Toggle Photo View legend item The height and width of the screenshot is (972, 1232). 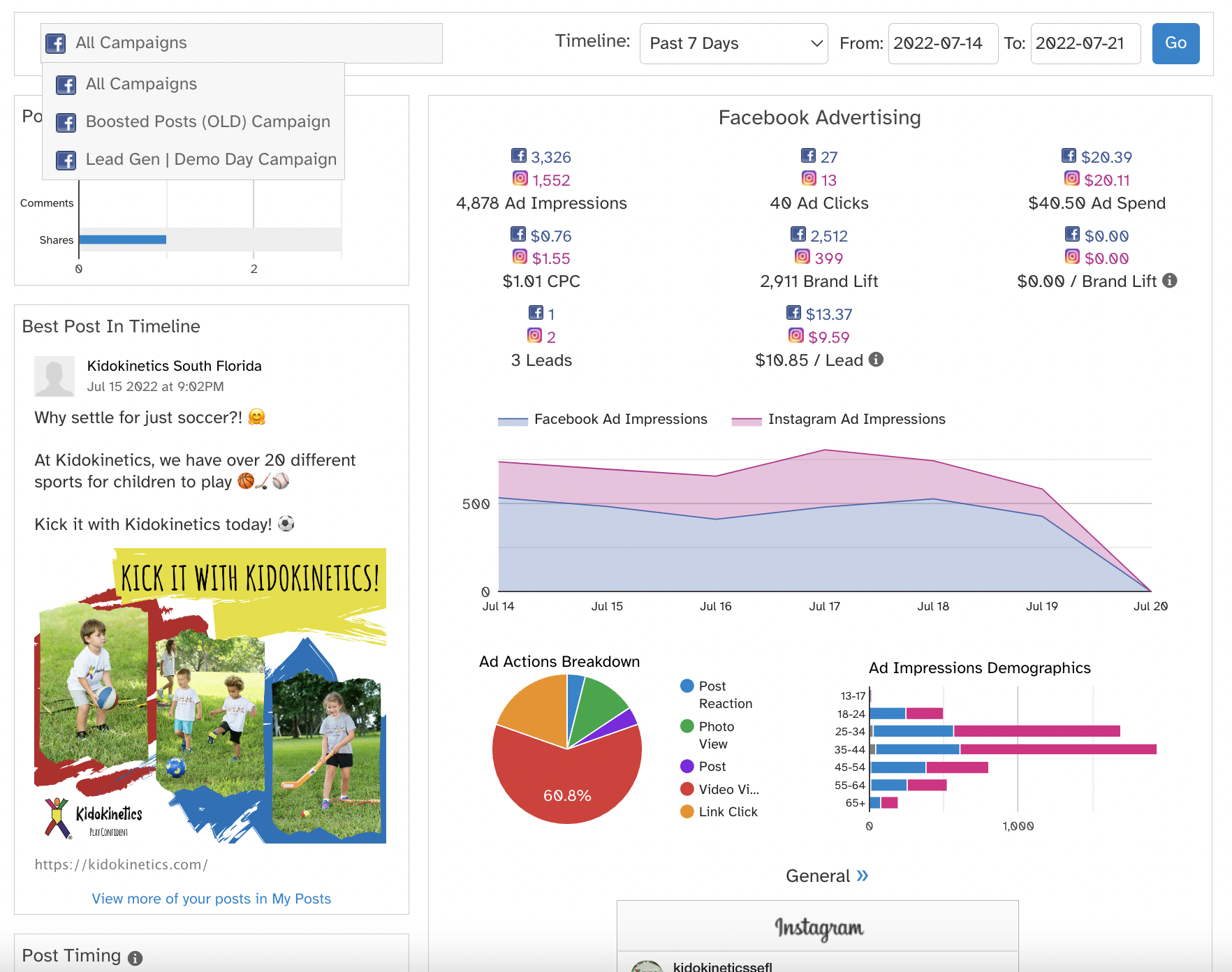click(x=707, y=735)
